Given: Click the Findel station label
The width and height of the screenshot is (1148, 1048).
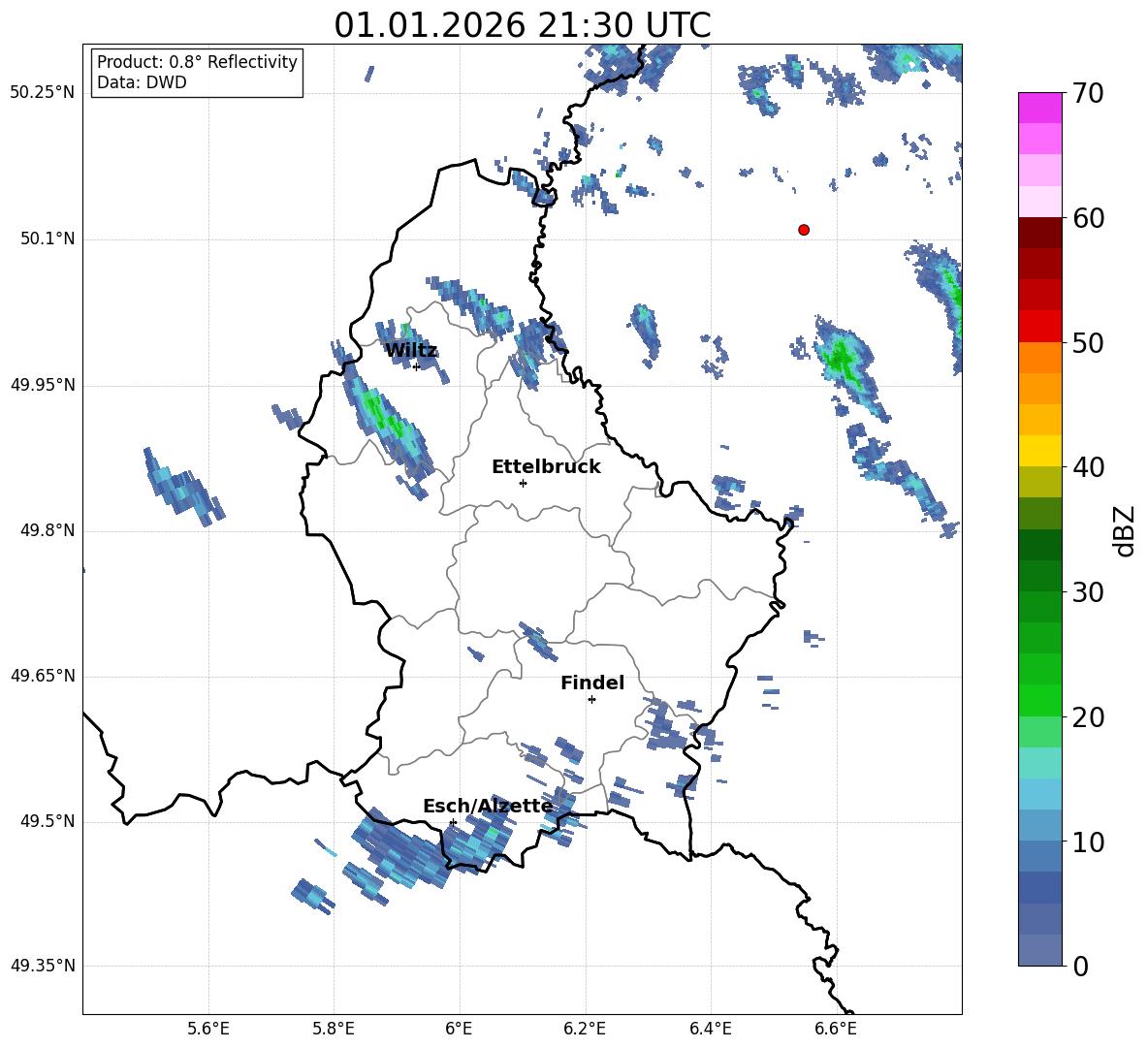Looking at the screenshot, I should [592, 683].
